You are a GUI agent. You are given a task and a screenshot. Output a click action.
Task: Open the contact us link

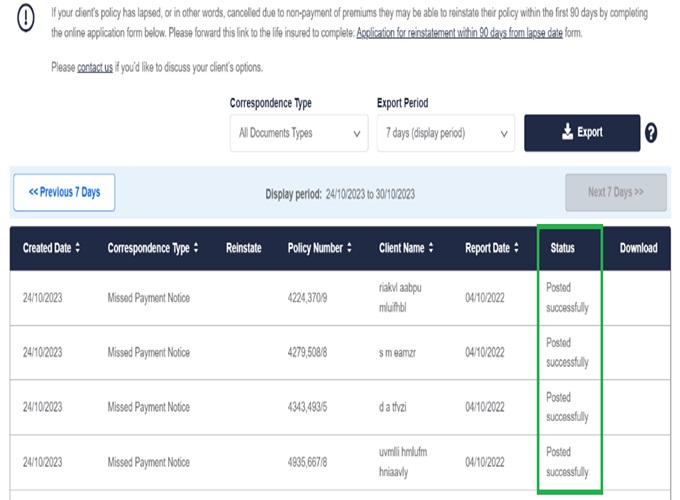[x=95, y=68]
